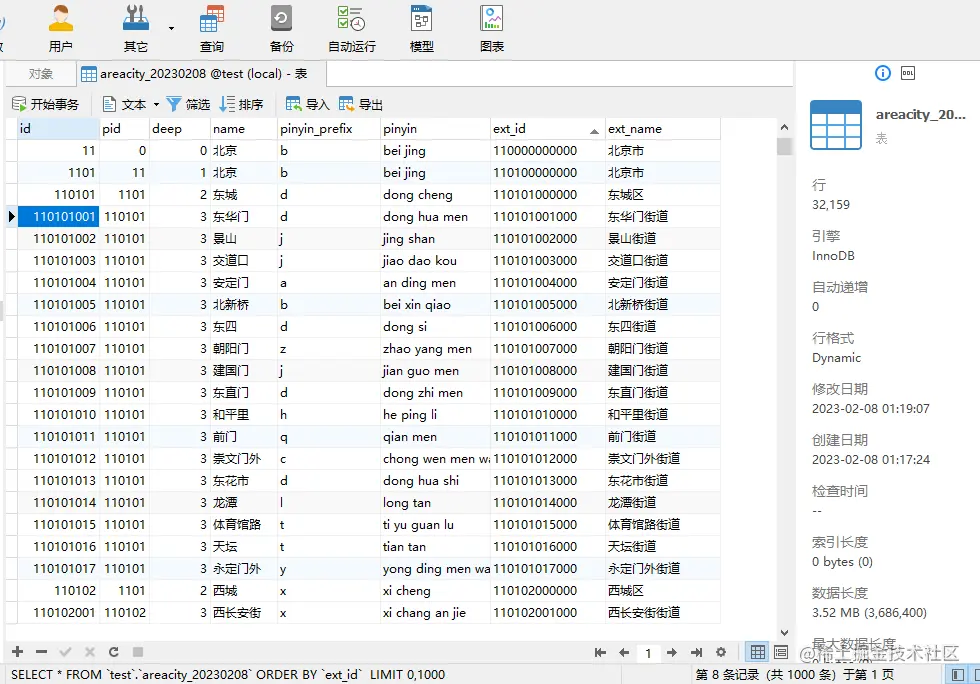Select the id cell 110102
This screenshot has height=684, width=980.
(x=58, y=590)
